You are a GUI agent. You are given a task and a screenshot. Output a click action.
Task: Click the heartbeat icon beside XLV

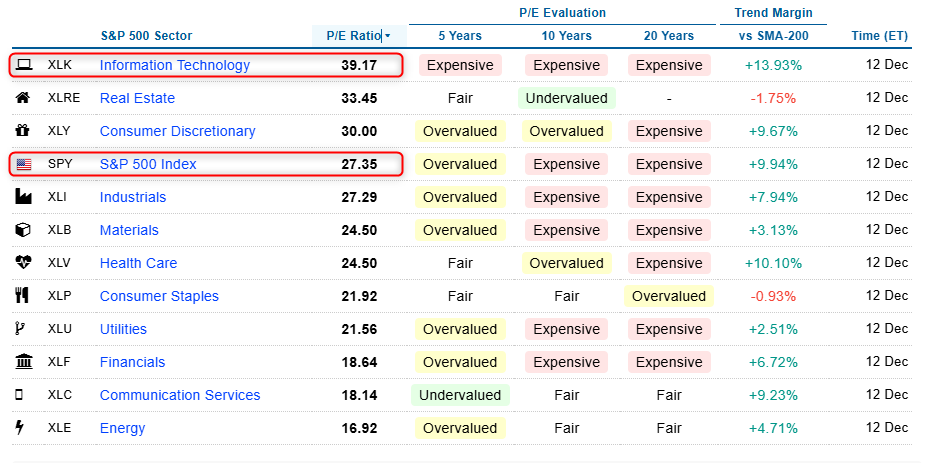coord(23,263)
